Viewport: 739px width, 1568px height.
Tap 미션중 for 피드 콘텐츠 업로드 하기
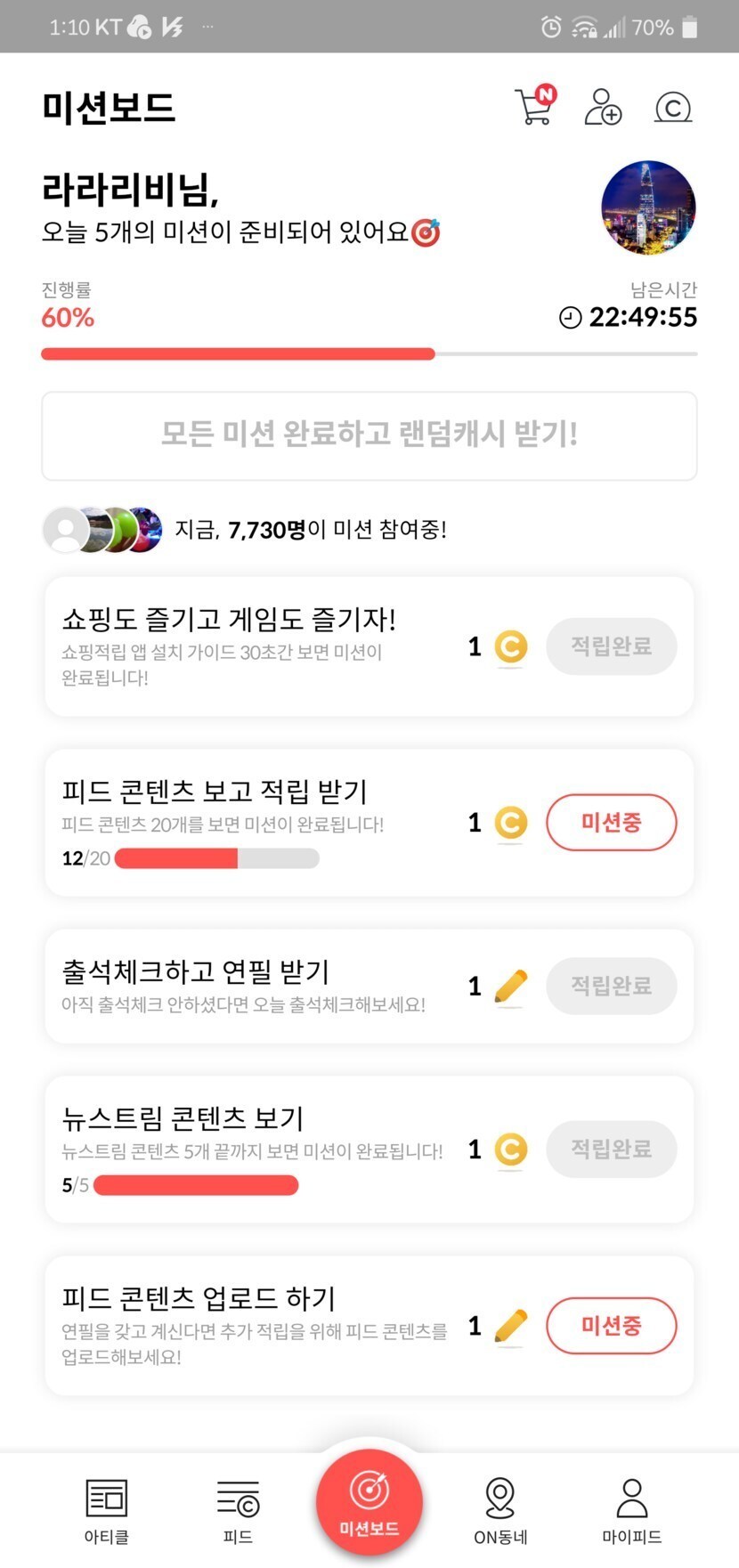(611, 1326)
